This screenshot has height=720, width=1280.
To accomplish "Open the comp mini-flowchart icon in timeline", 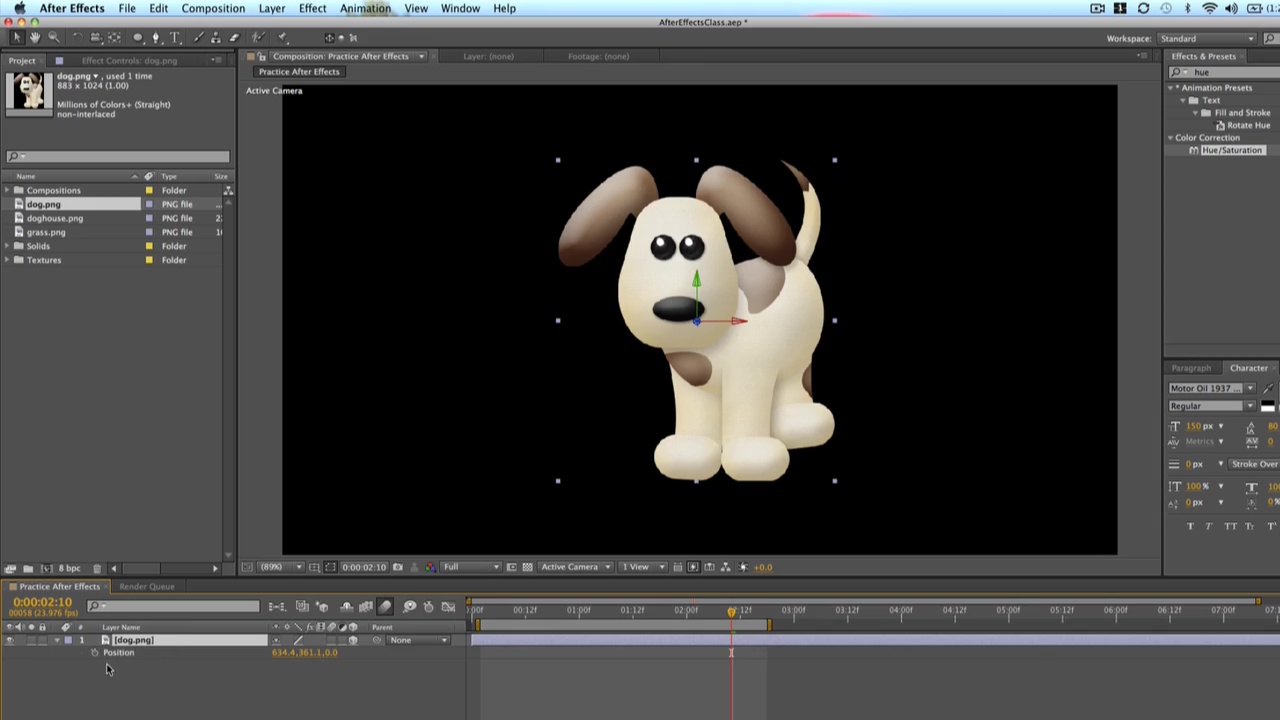I will coord(276,606).
